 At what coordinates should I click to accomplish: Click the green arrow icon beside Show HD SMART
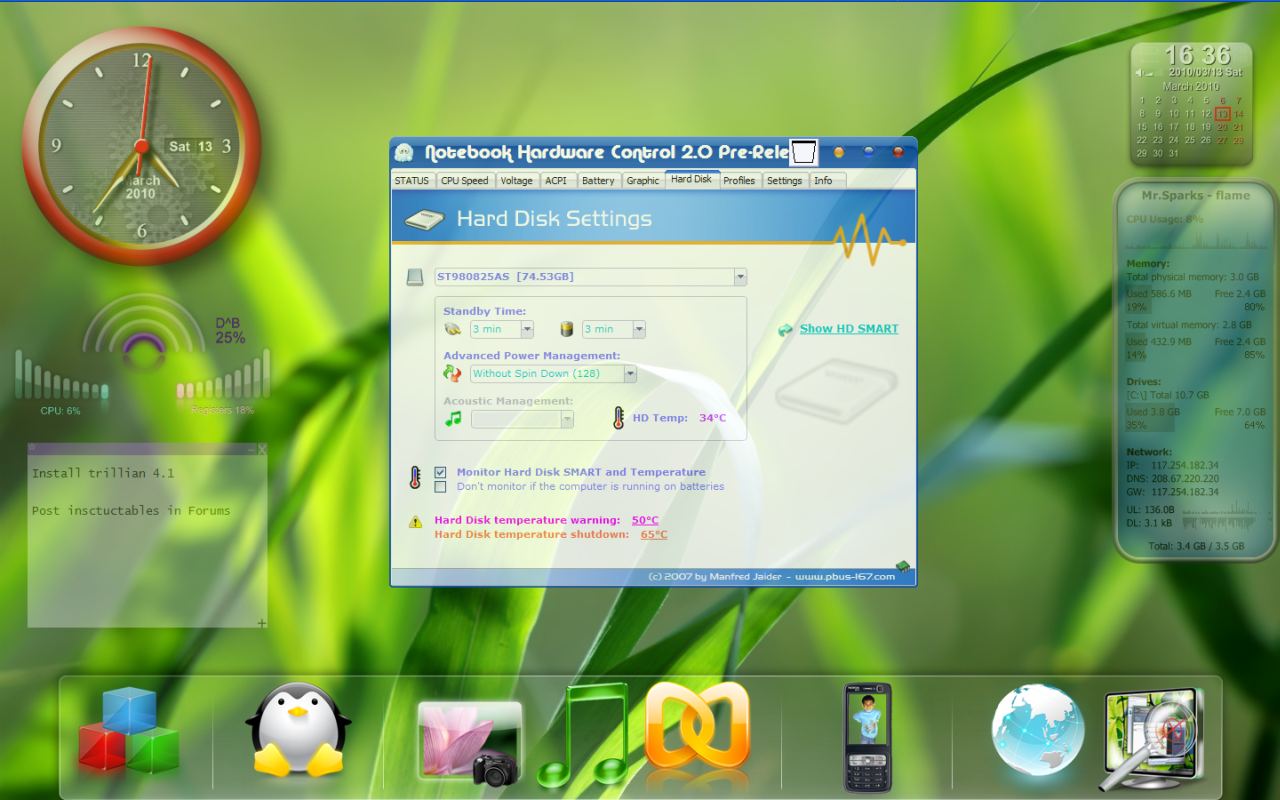pyautogui.click(x=785, y=329)
